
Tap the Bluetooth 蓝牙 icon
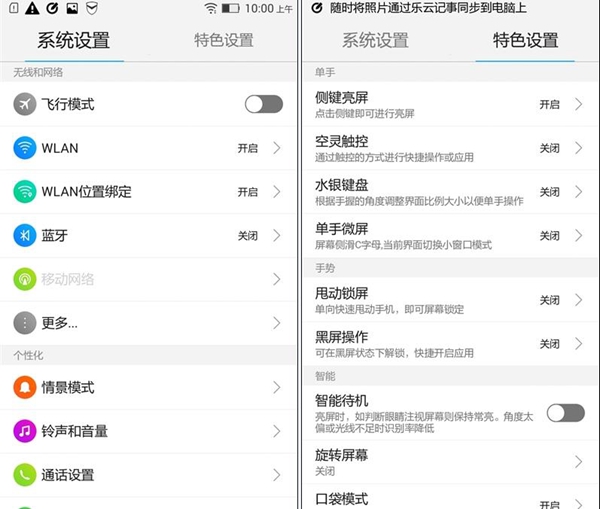[25, 235]
